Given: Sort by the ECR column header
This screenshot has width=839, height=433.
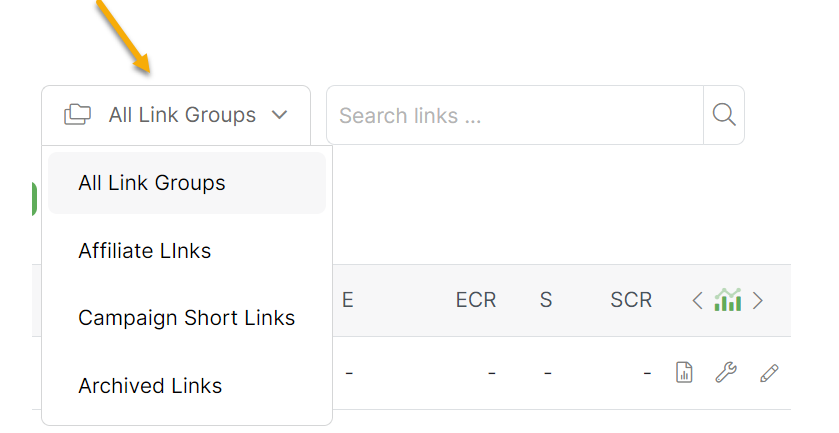Looking at the screenshot, I should click(476, 300).
